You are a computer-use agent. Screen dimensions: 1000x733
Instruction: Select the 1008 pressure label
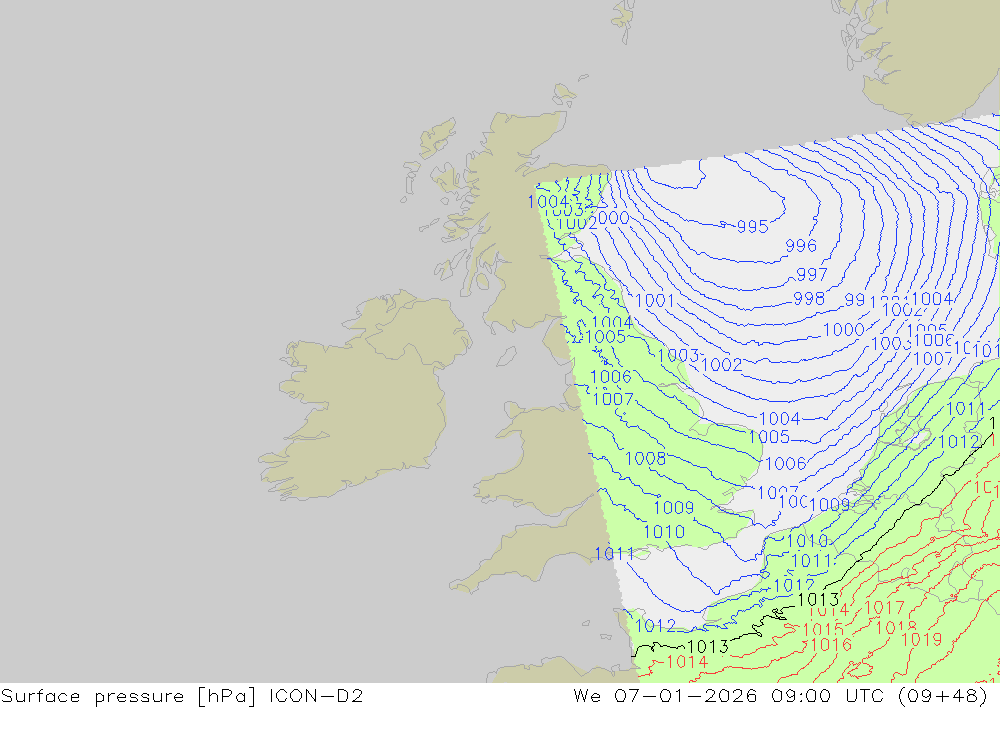pyautogui.click(x=645, y=458)
